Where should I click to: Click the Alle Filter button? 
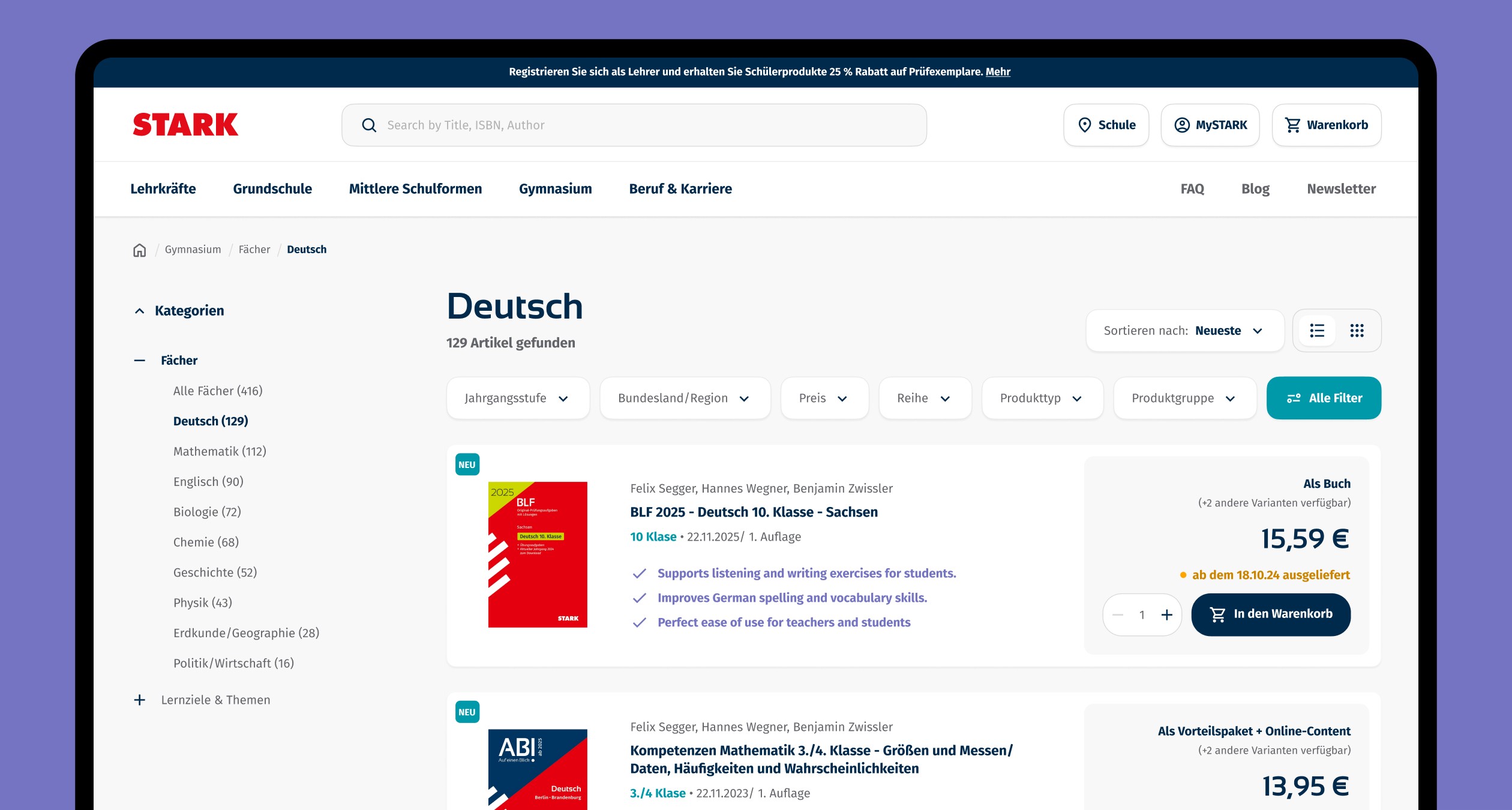(x=1323, y=398)
